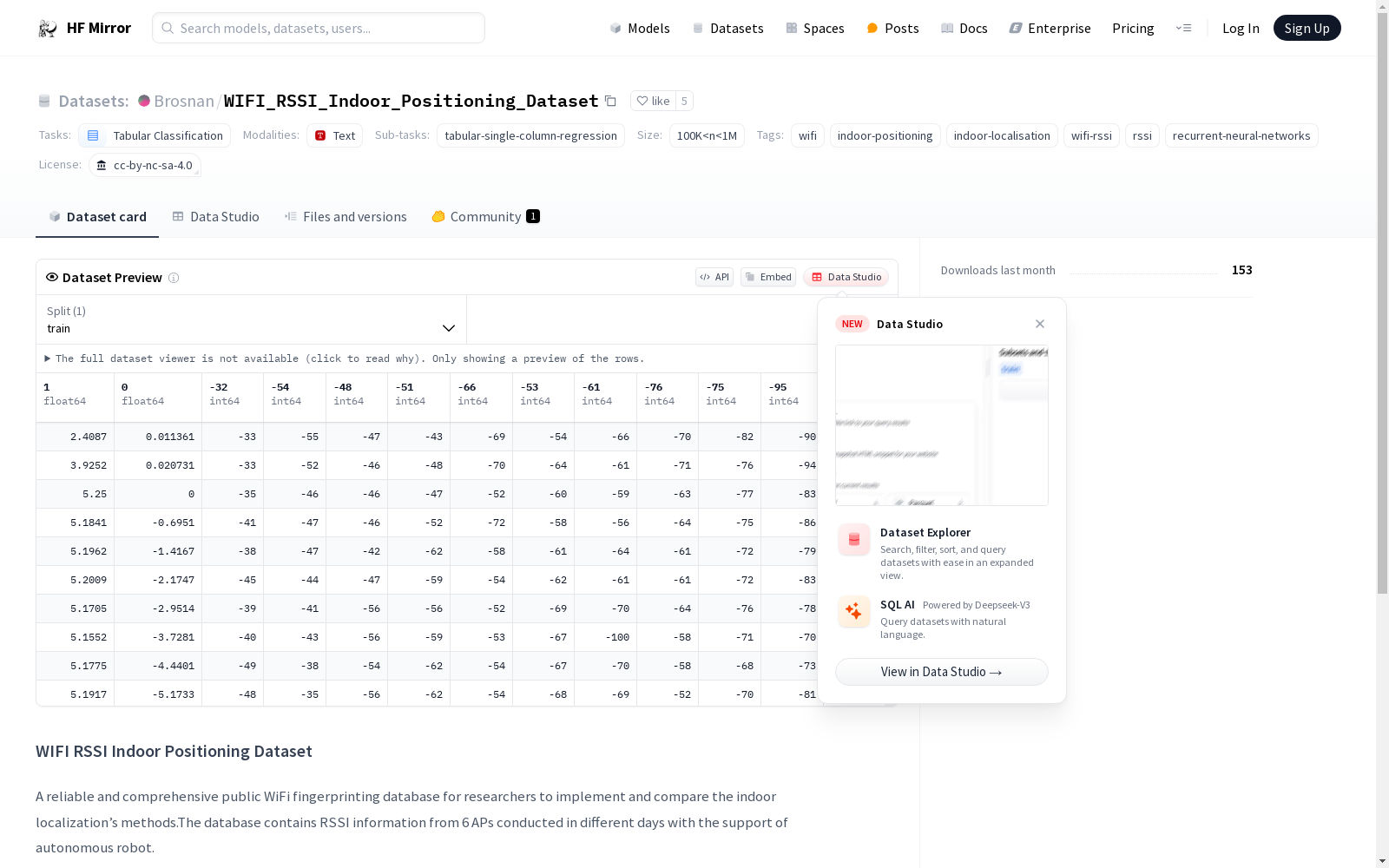This screenshot has height=868, width=1389.
Task: Click the search models input field
Action: [318, 28]
